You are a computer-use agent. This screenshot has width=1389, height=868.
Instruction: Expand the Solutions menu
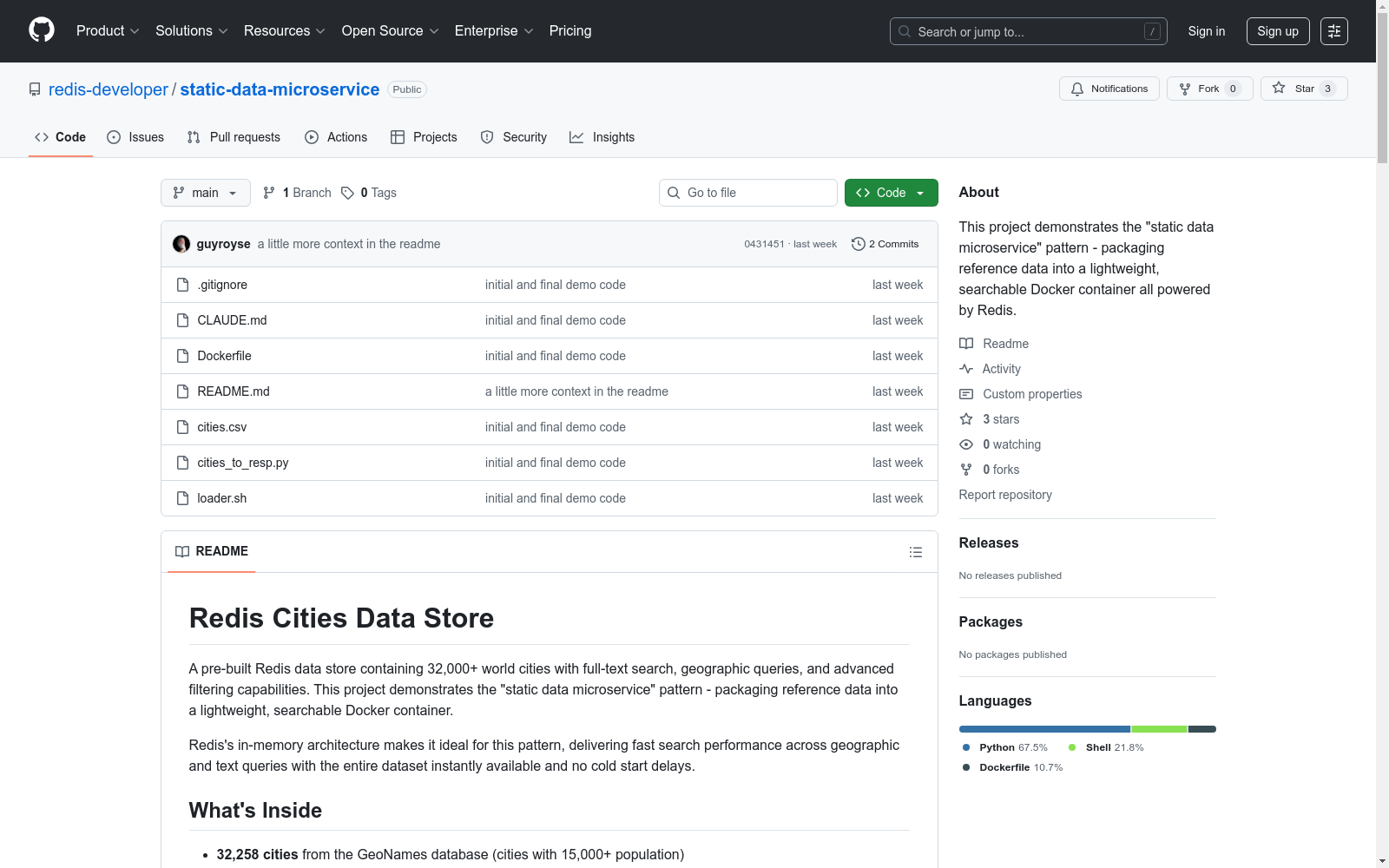click(x=192, y=30)
